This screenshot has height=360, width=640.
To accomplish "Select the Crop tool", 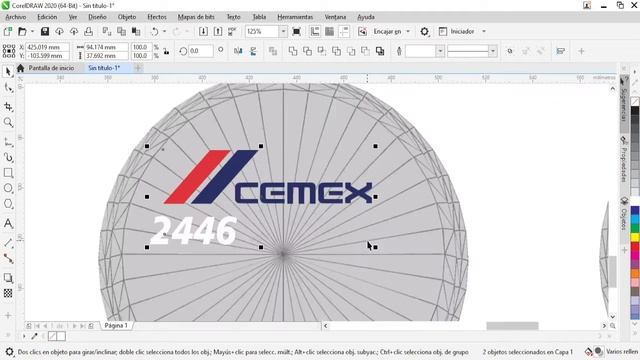I will [8, 107].
